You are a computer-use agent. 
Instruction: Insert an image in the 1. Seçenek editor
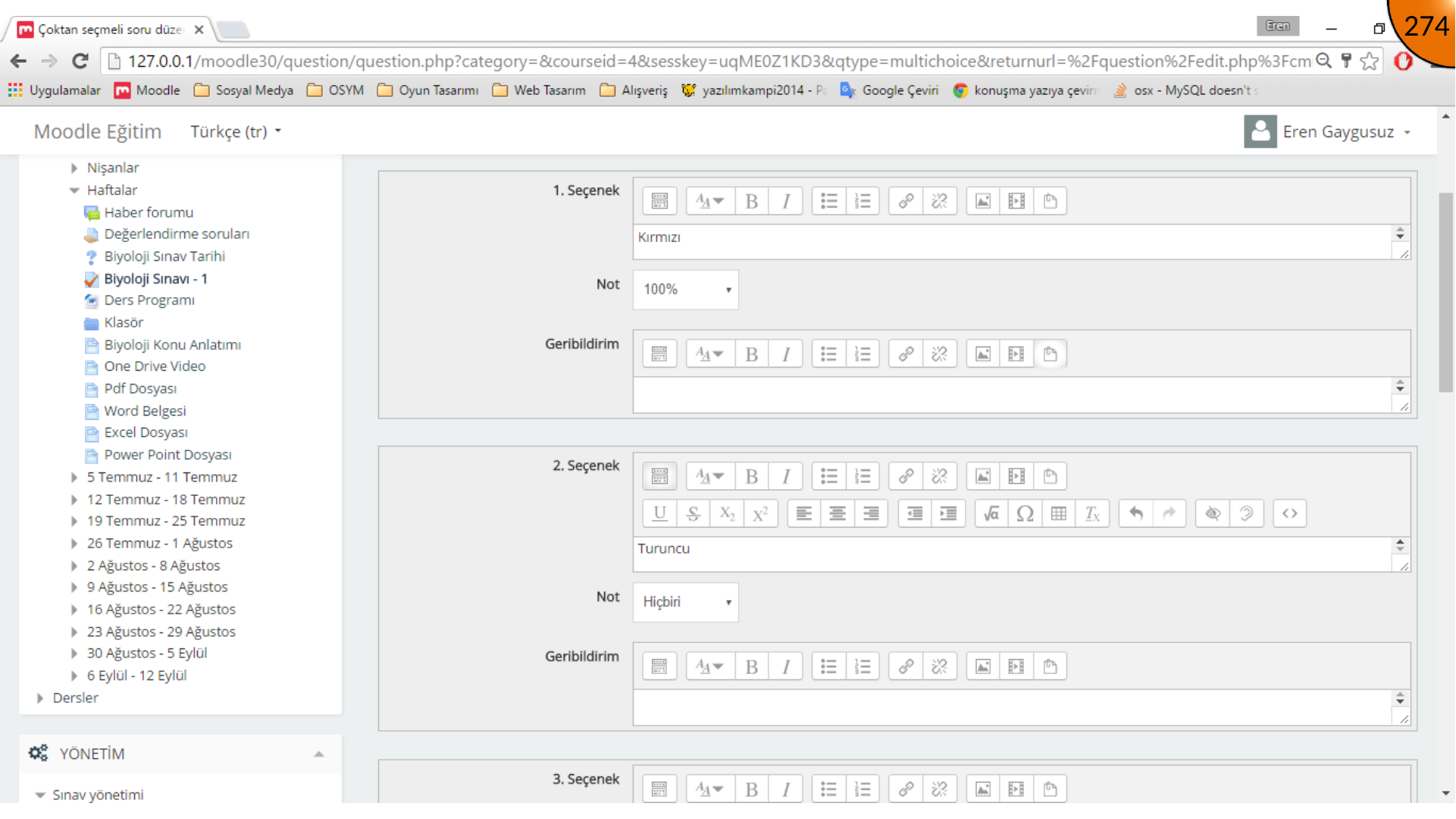coord(983,201)
